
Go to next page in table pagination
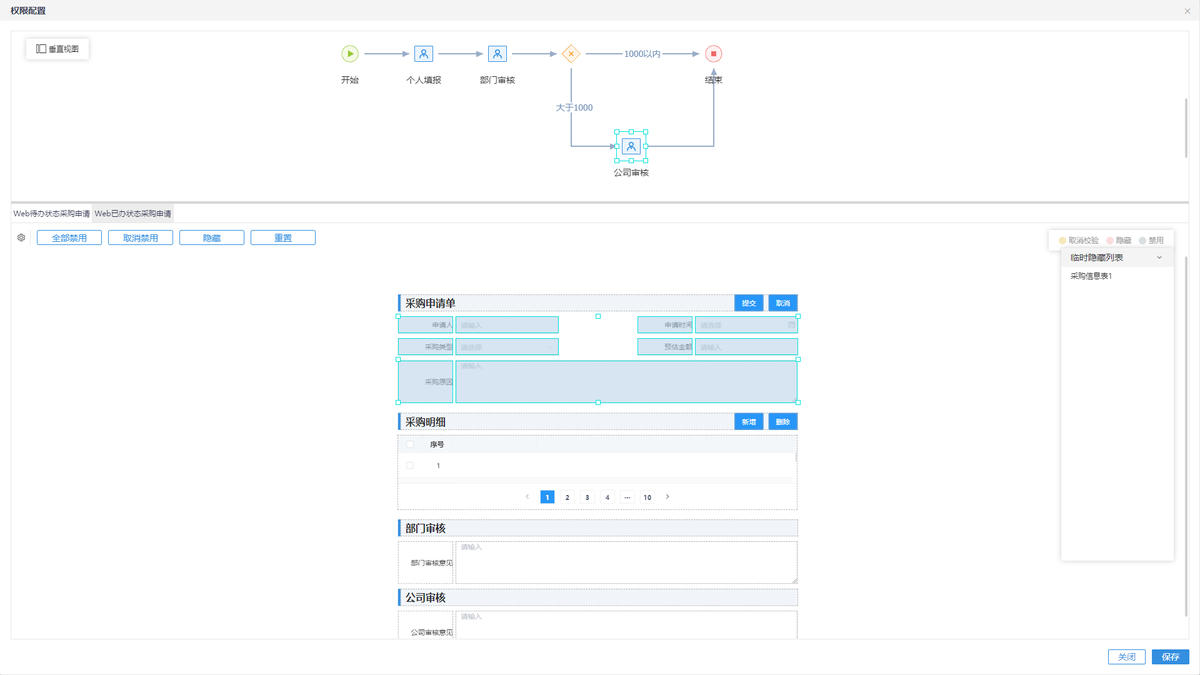[668, 497]
